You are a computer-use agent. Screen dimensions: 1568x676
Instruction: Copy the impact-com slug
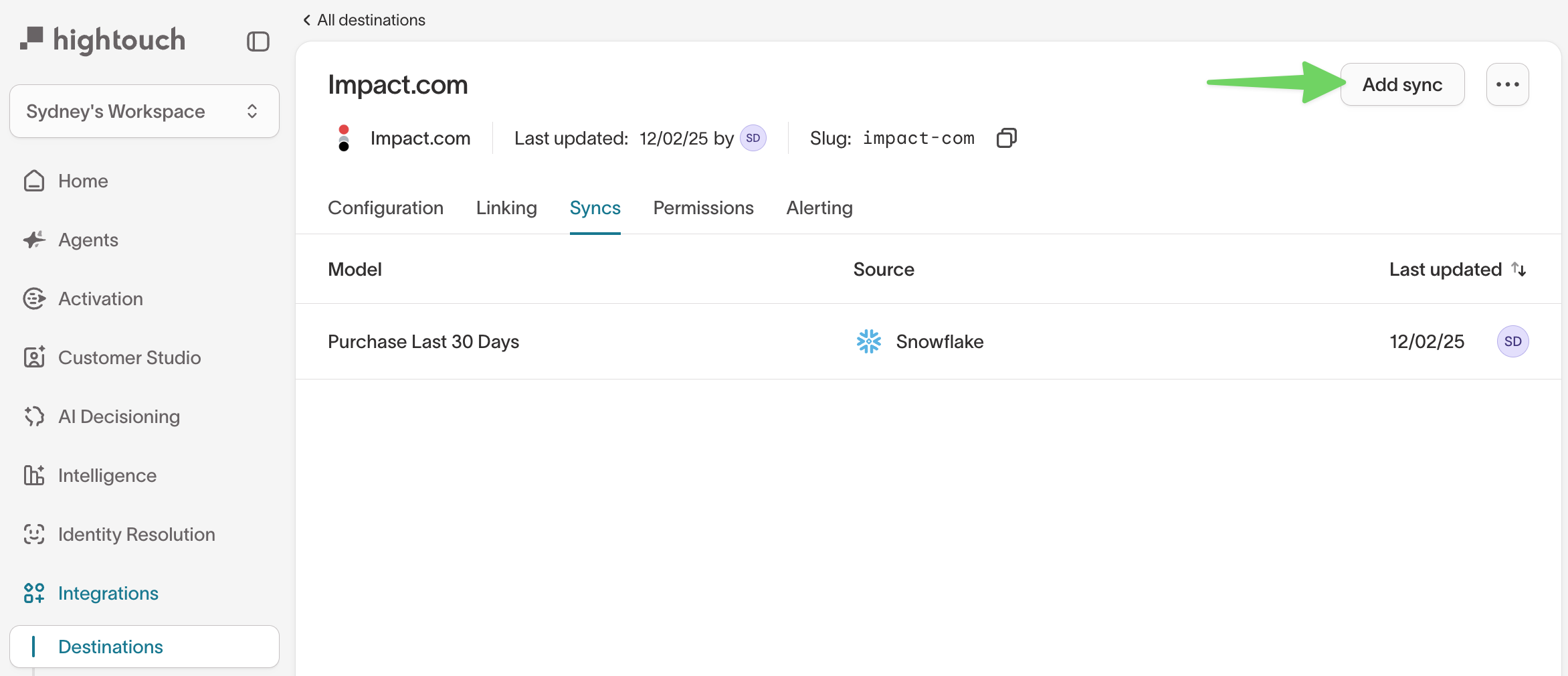click(x=1006, y=138)
